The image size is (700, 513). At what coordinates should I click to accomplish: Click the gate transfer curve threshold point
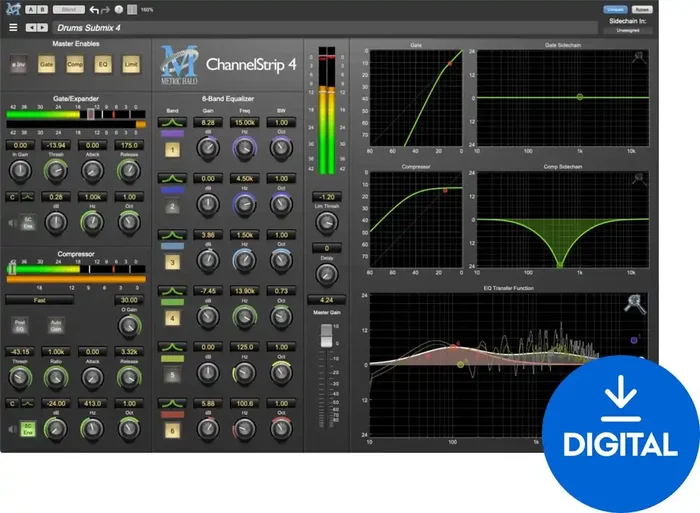point(450,64)
